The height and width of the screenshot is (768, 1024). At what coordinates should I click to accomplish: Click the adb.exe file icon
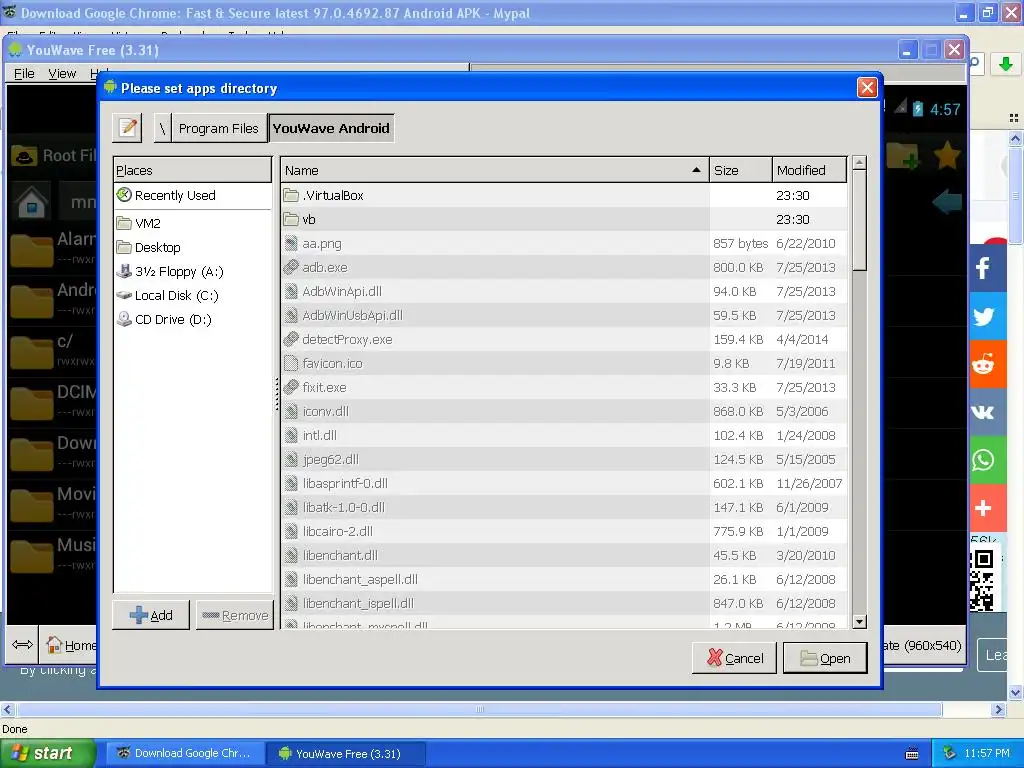pyautogui.click(x=291, y=267)
